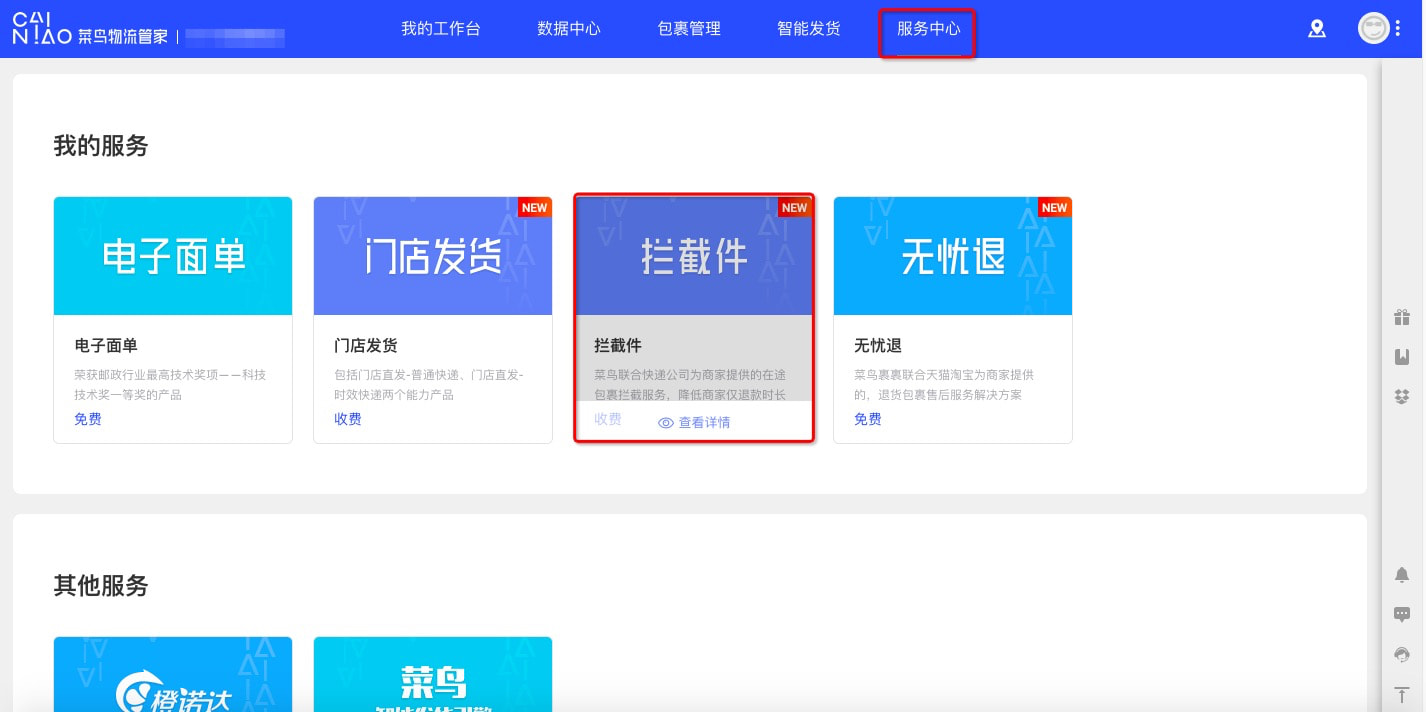Click the eye icon beside 查看详情

(x=666, y=423)
